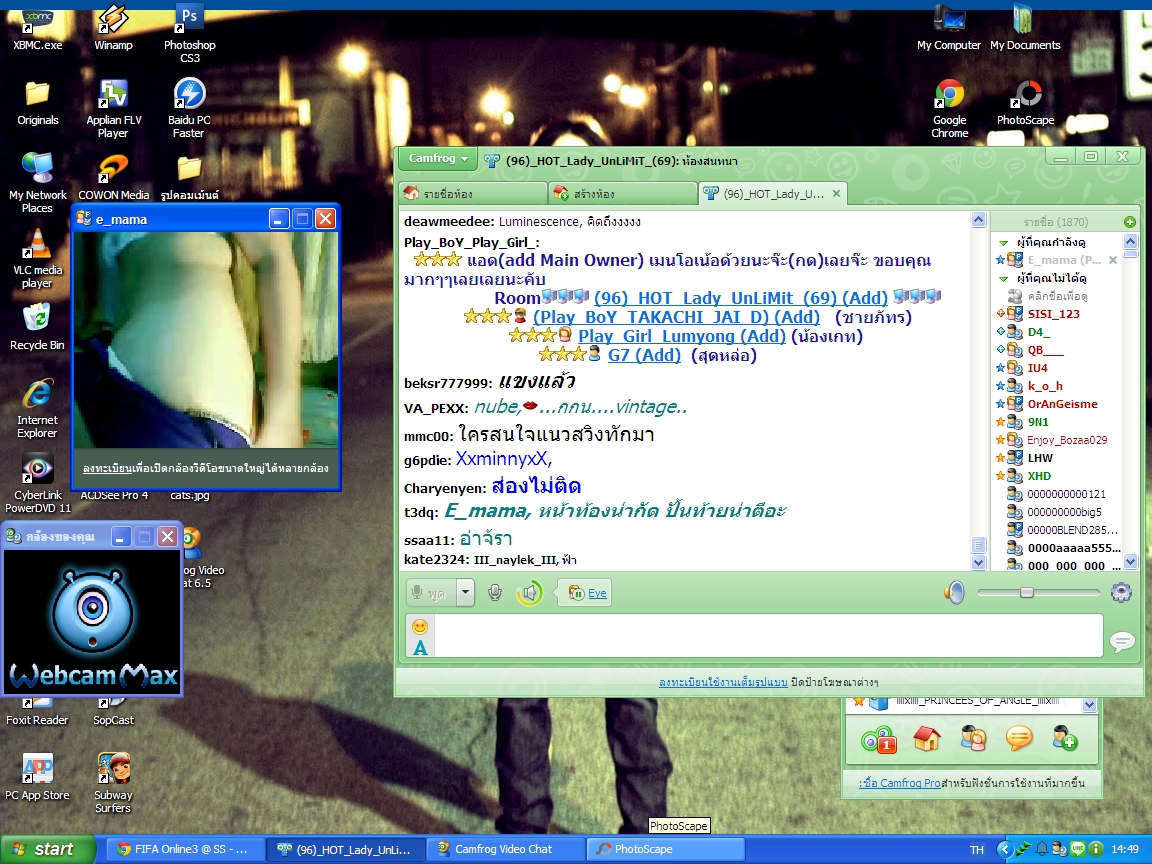Select user k_o_h in the user list
Image resolution: width=1152 pixels, height=864 pixels.
pos(1045,386)
